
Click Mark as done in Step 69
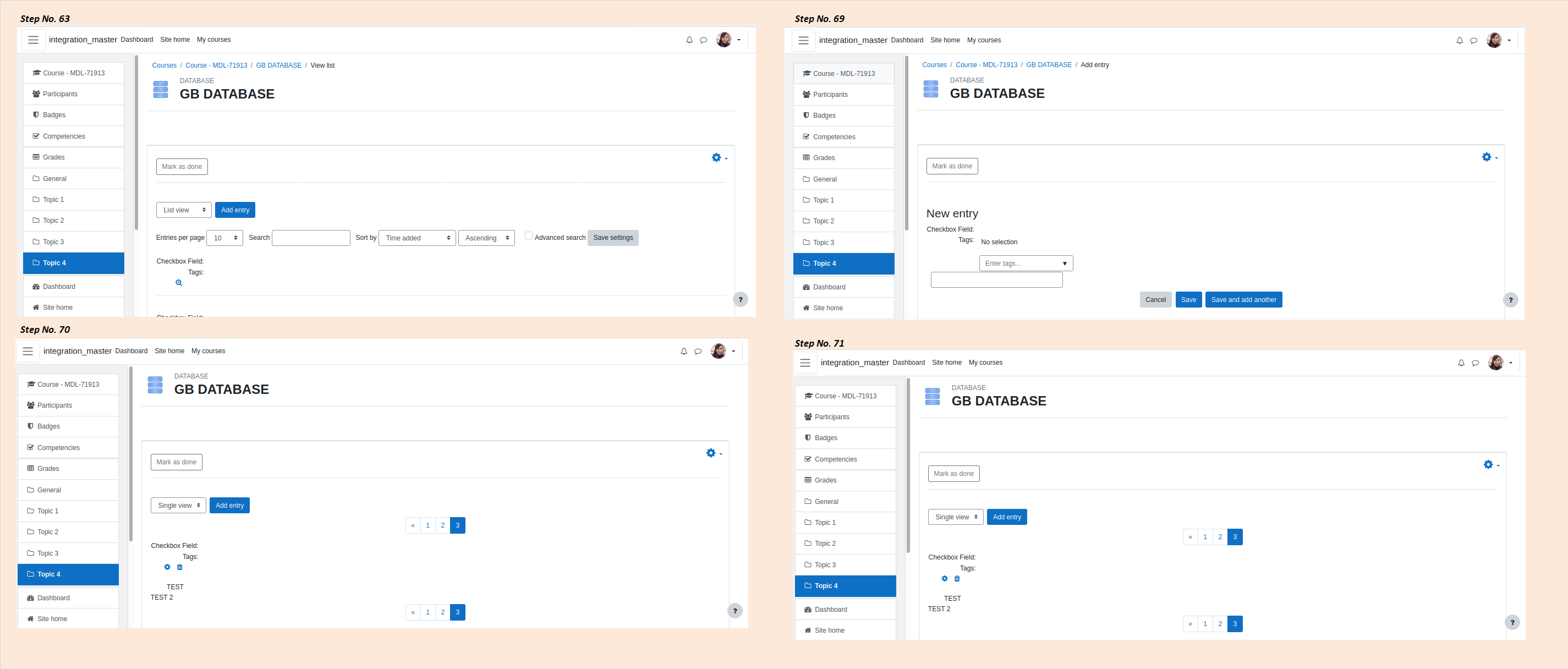[x=952, y=167]
